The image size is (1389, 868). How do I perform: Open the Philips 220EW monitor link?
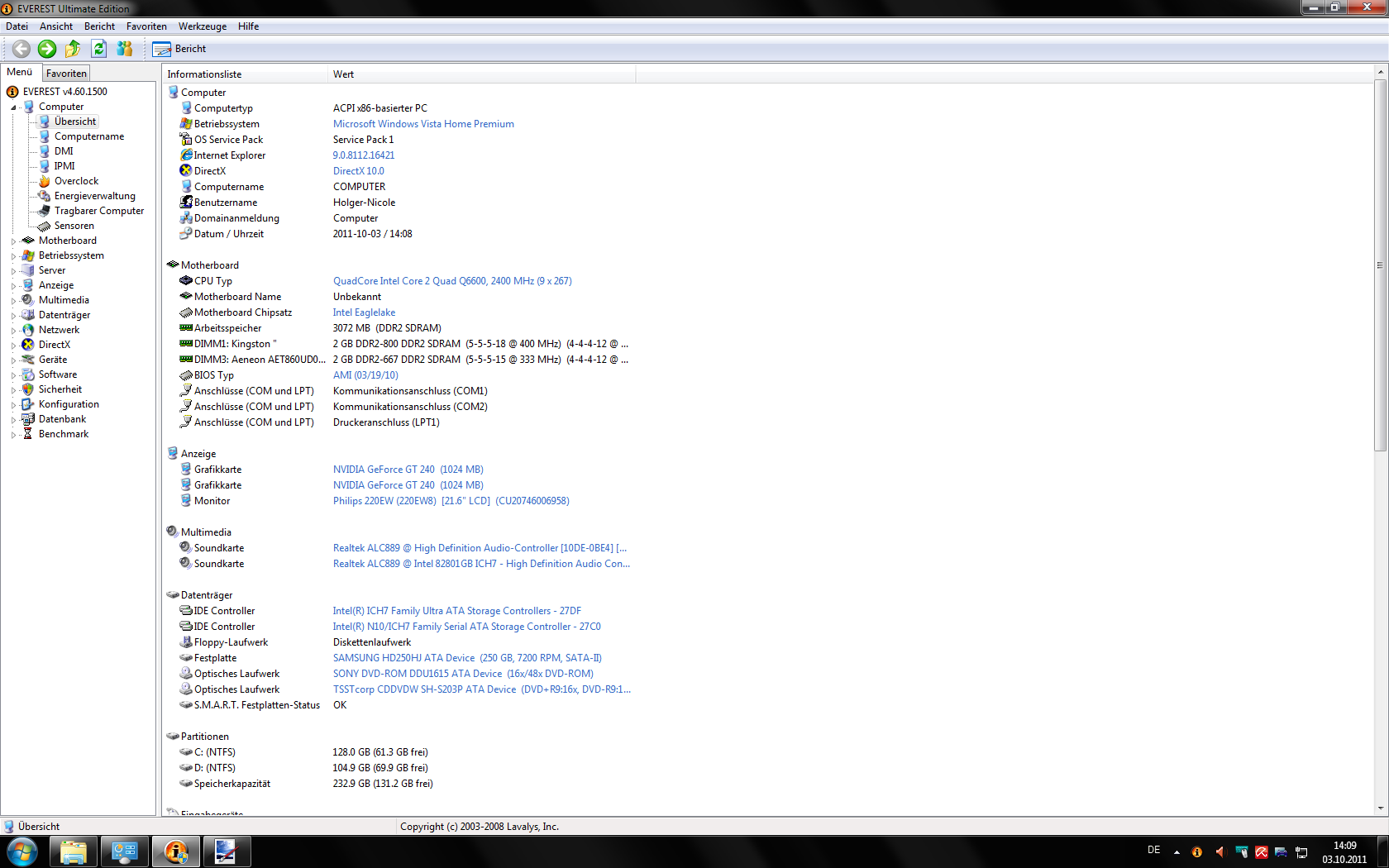point(451,501)
